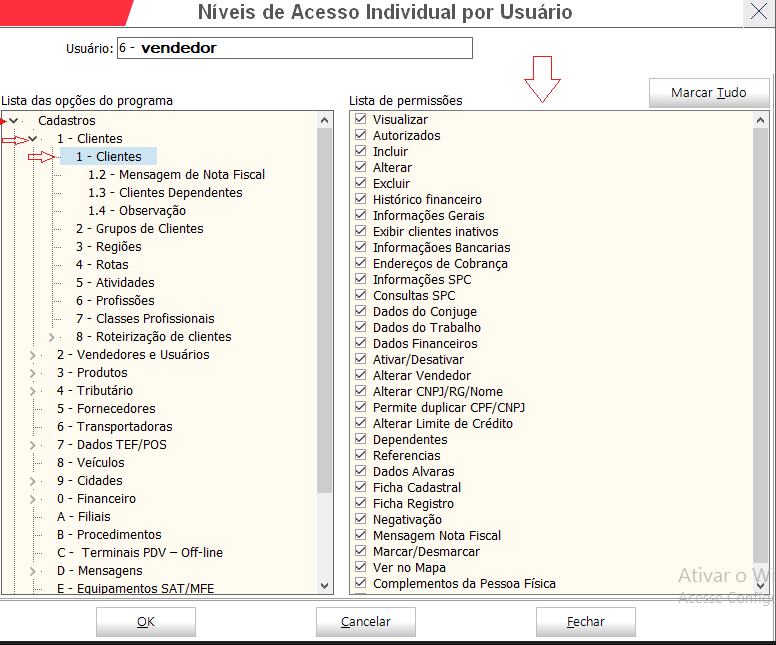The image size is (776, 645).
Task: Select 2 - Grupos de Clientes
Action: pyautogui.click(x=140, y=228)
